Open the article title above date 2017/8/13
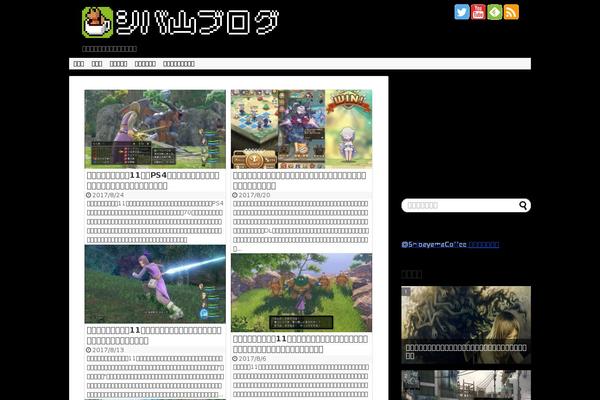Viewport: 600px width, 400px height. click(154, 335)
